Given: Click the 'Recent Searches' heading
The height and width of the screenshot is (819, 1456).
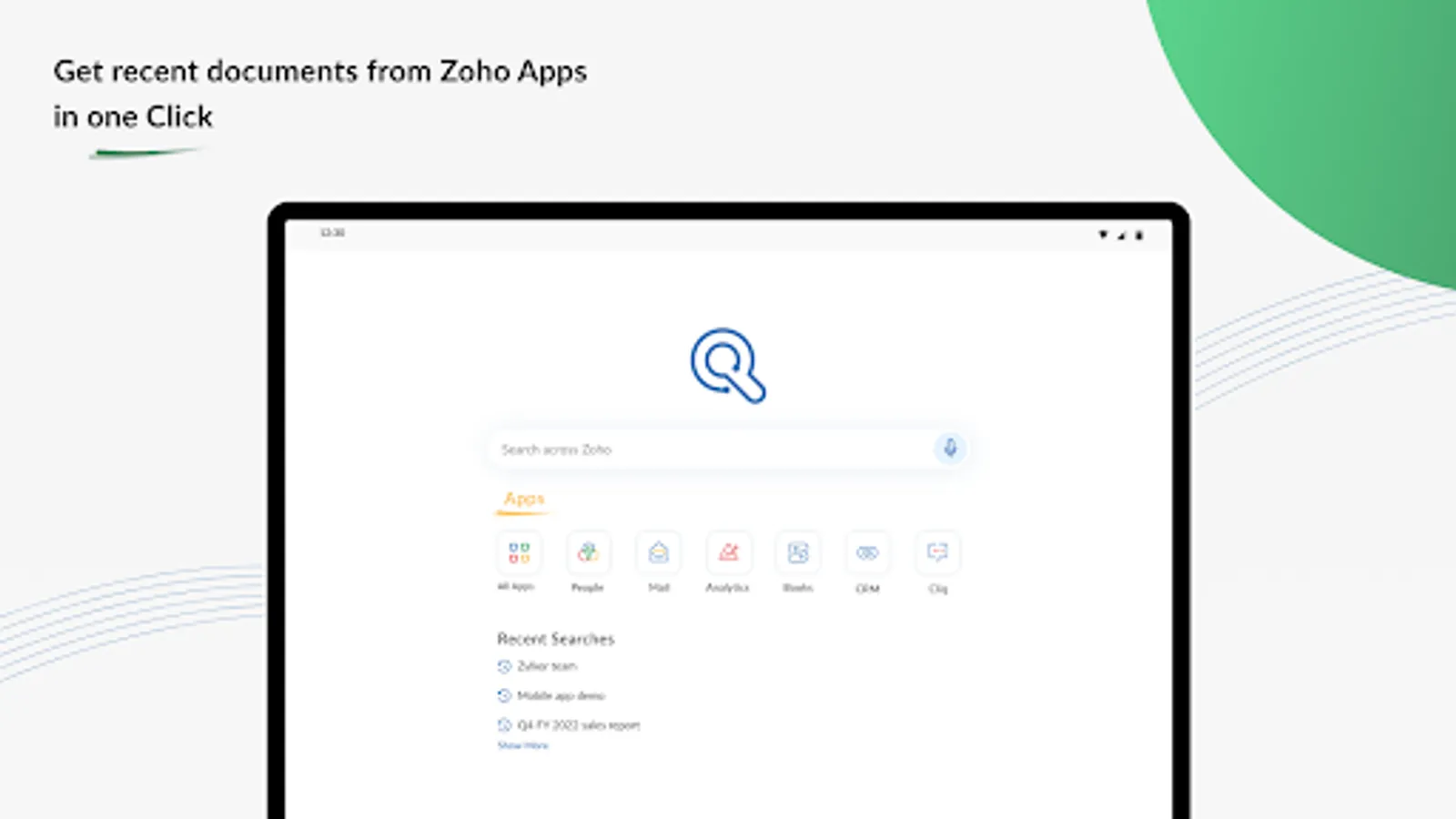Looking at the screenshot, I should coord(556,639).
